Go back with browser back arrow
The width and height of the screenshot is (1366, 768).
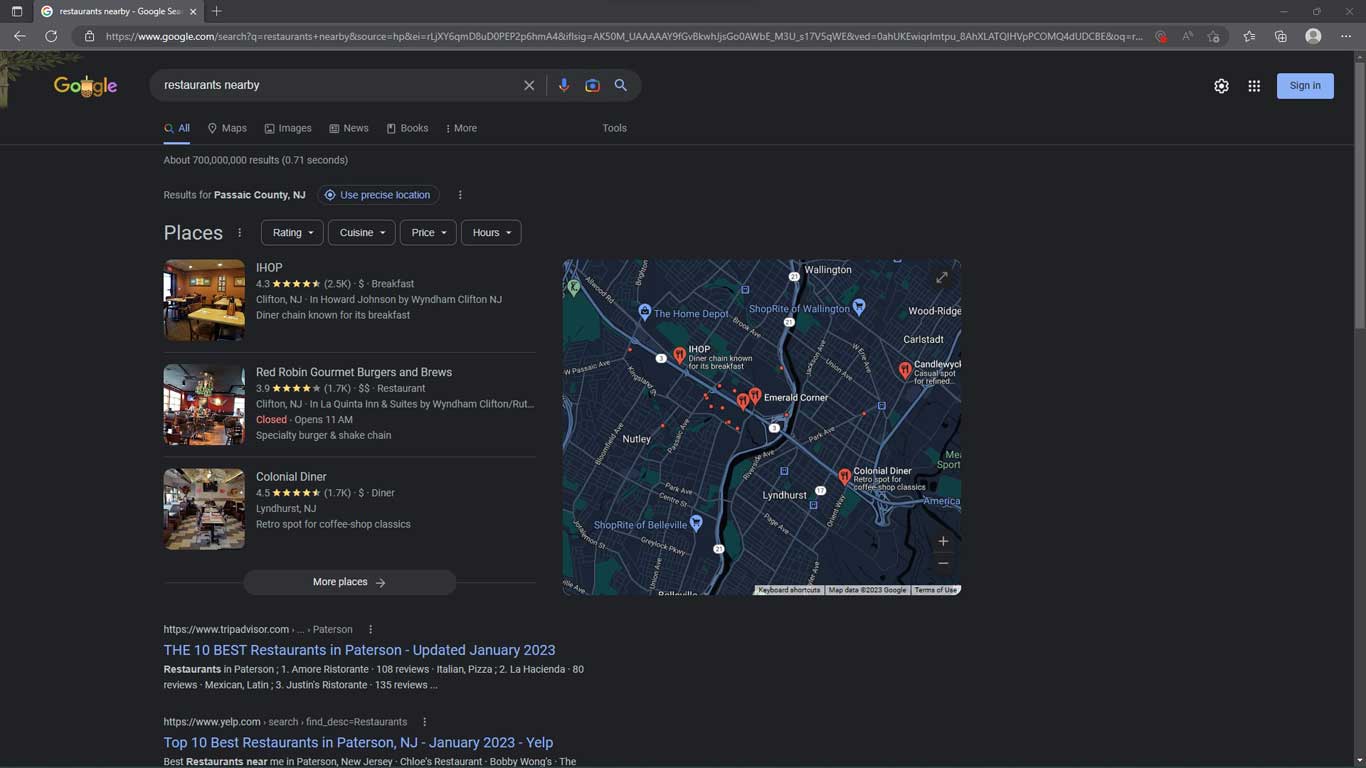20,36
